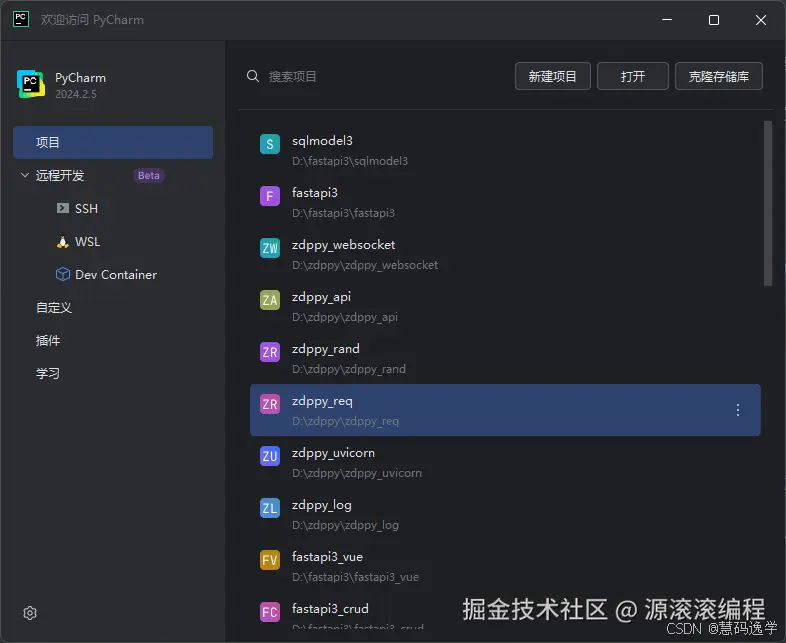
Task: Select the 项目 tab
Action: point(113,142)
